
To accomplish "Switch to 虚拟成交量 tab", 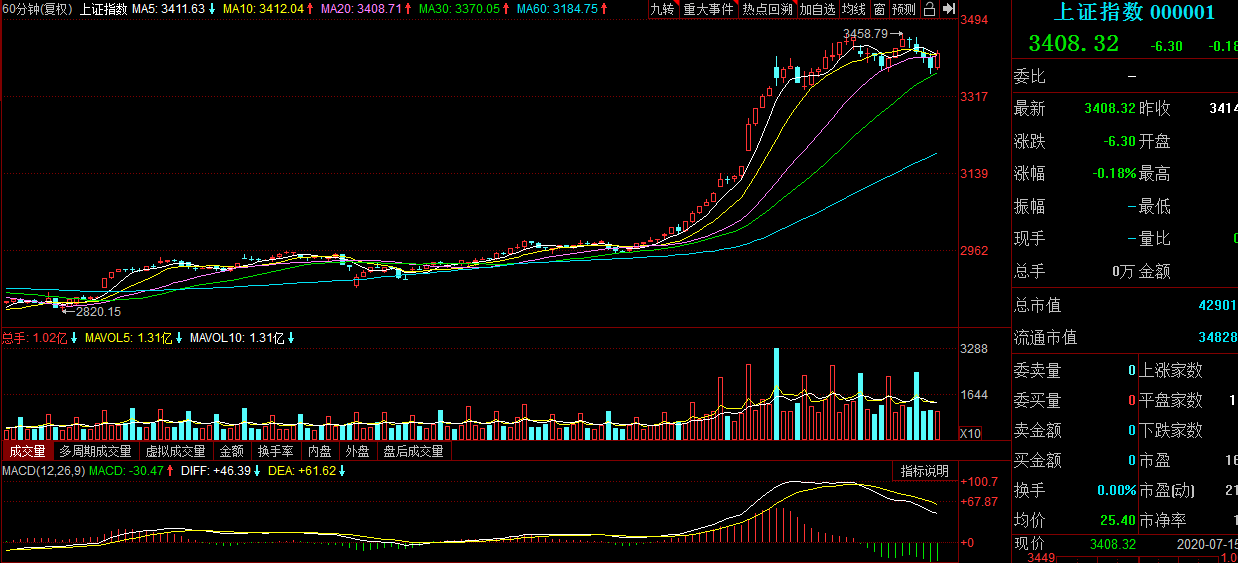I will [x=176, y=451].
